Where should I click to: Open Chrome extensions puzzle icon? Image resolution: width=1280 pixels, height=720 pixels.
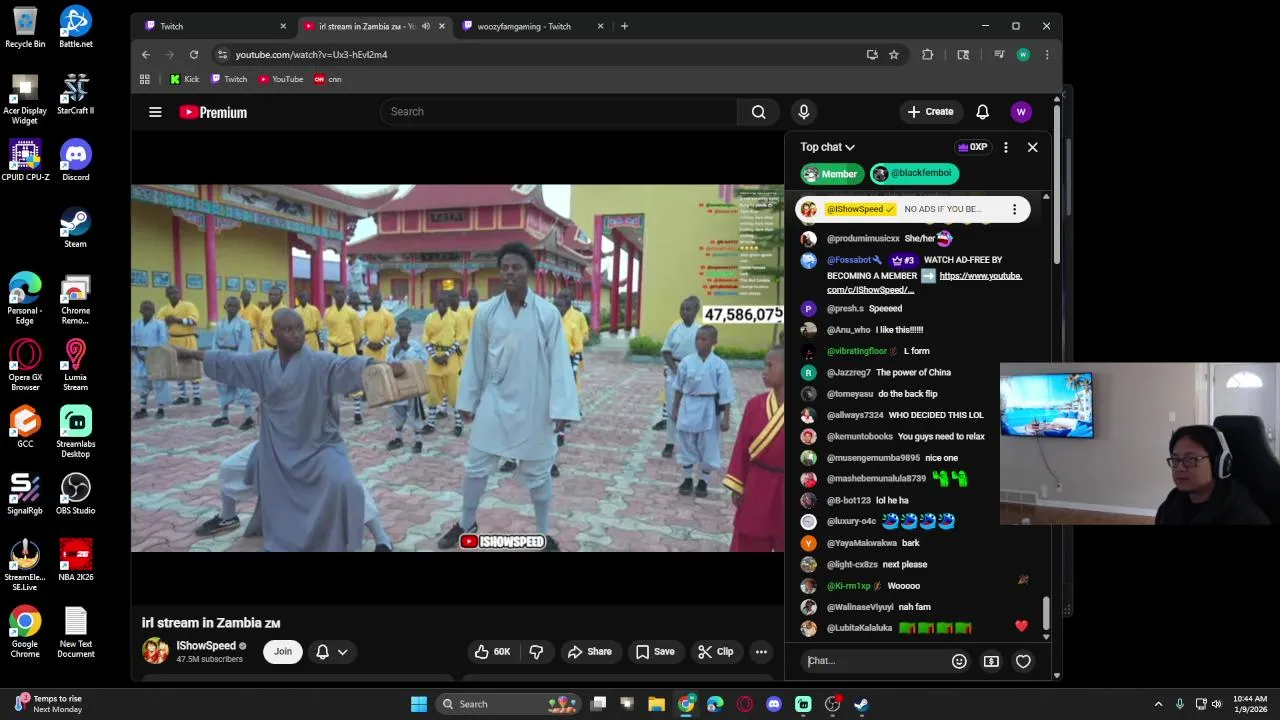928,55
